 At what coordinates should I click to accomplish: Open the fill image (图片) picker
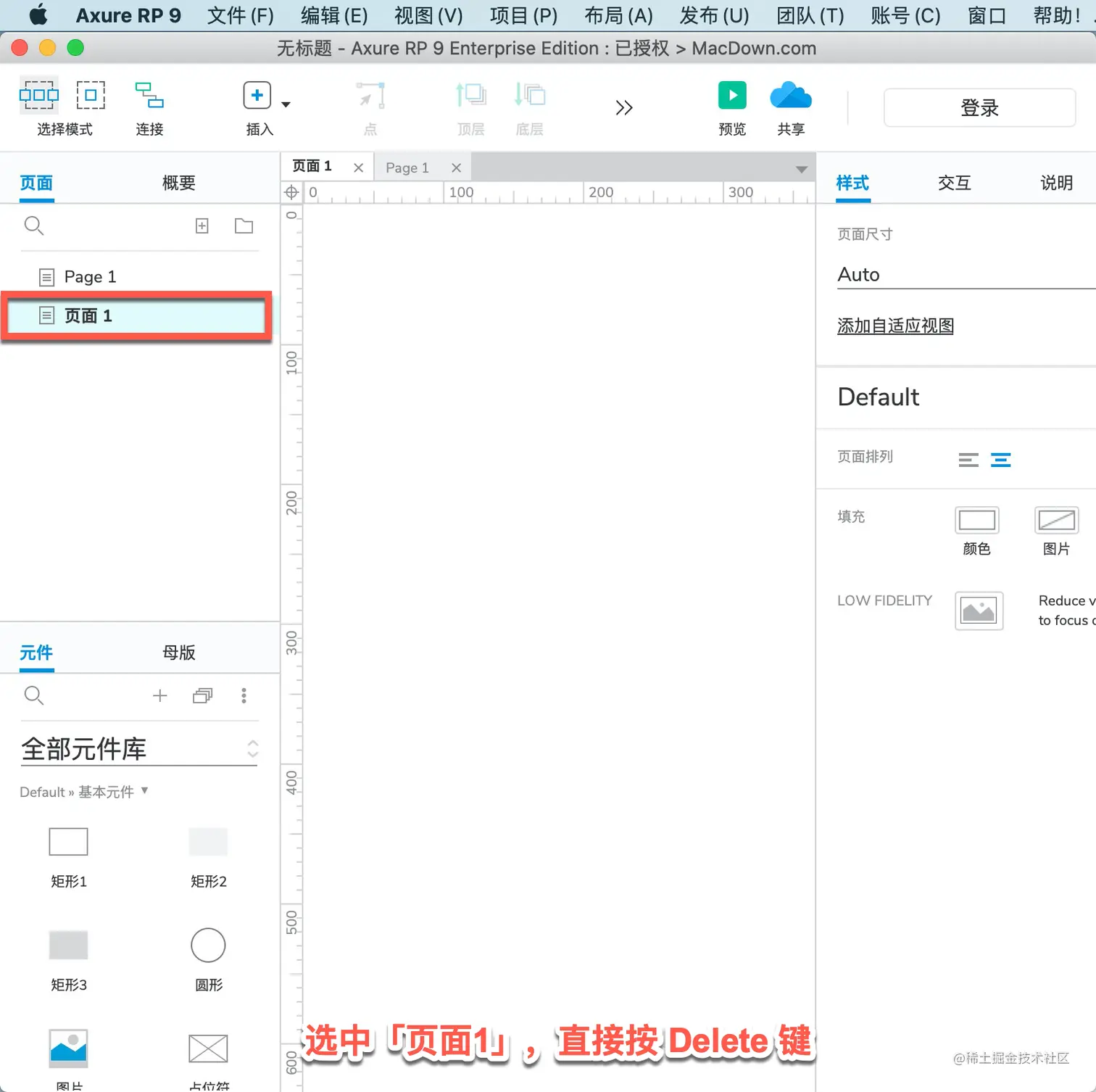(1056, 520)
